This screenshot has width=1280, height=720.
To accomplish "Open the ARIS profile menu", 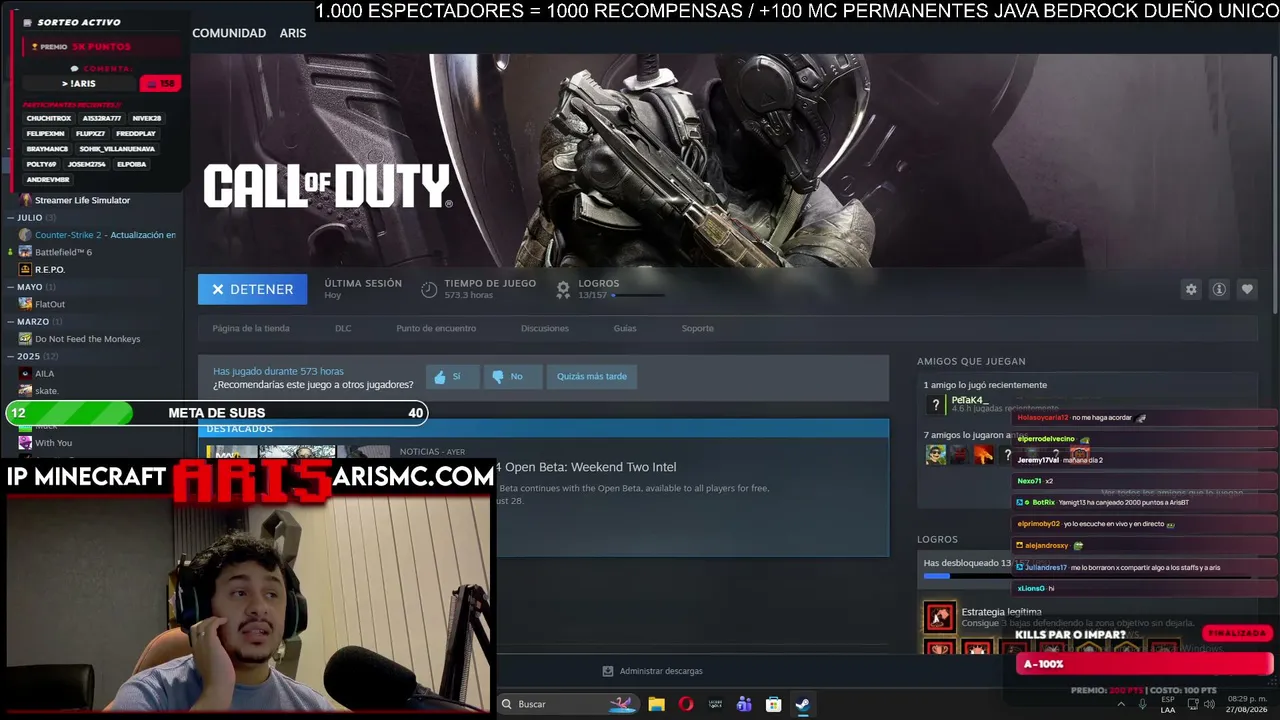I will tap(293, 33).
